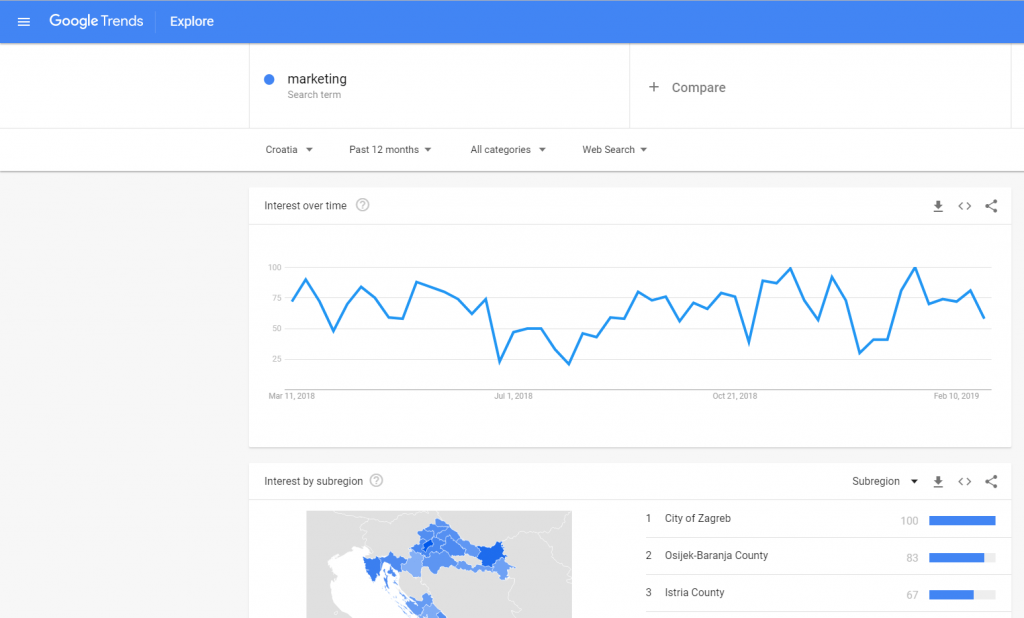Open the hamburger main menu
Image resolution: width=1024 pixels, height=618 pixels.
(x=24, y=21)
